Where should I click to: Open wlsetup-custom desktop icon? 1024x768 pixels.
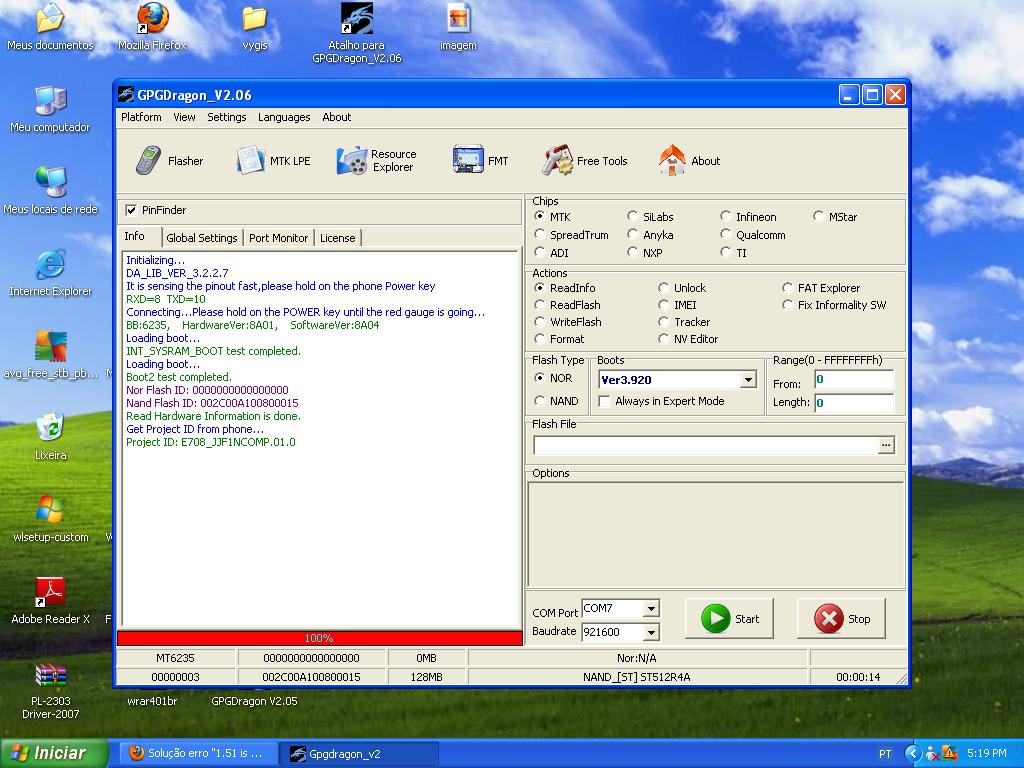coord(50,519)
